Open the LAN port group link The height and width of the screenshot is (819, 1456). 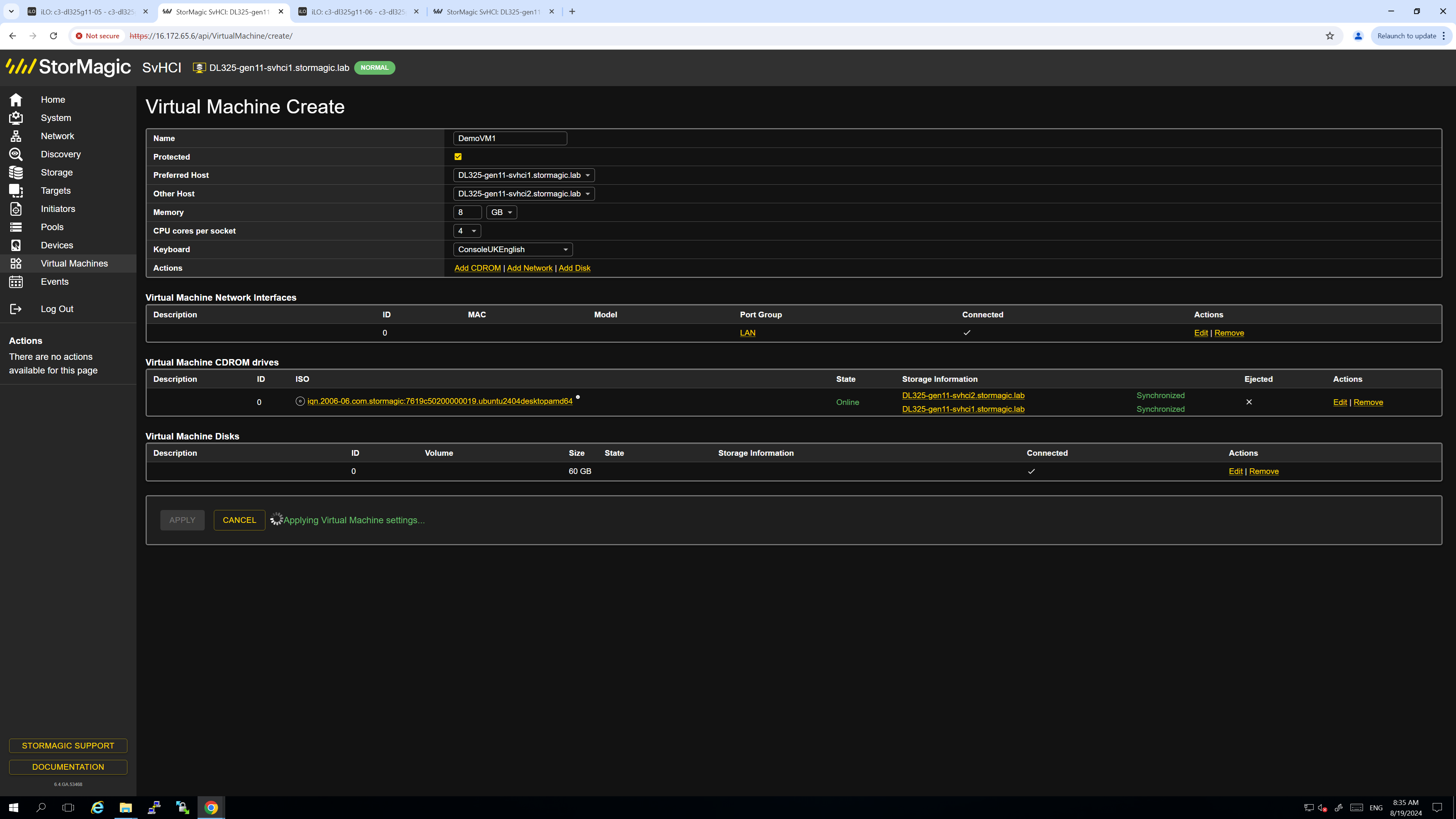pyautogui.click(x=748, y=333)
